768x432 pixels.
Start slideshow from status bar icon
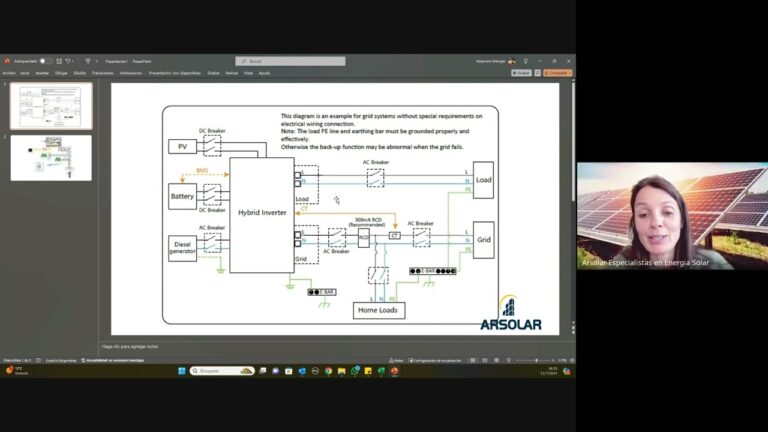click(509, 360)
